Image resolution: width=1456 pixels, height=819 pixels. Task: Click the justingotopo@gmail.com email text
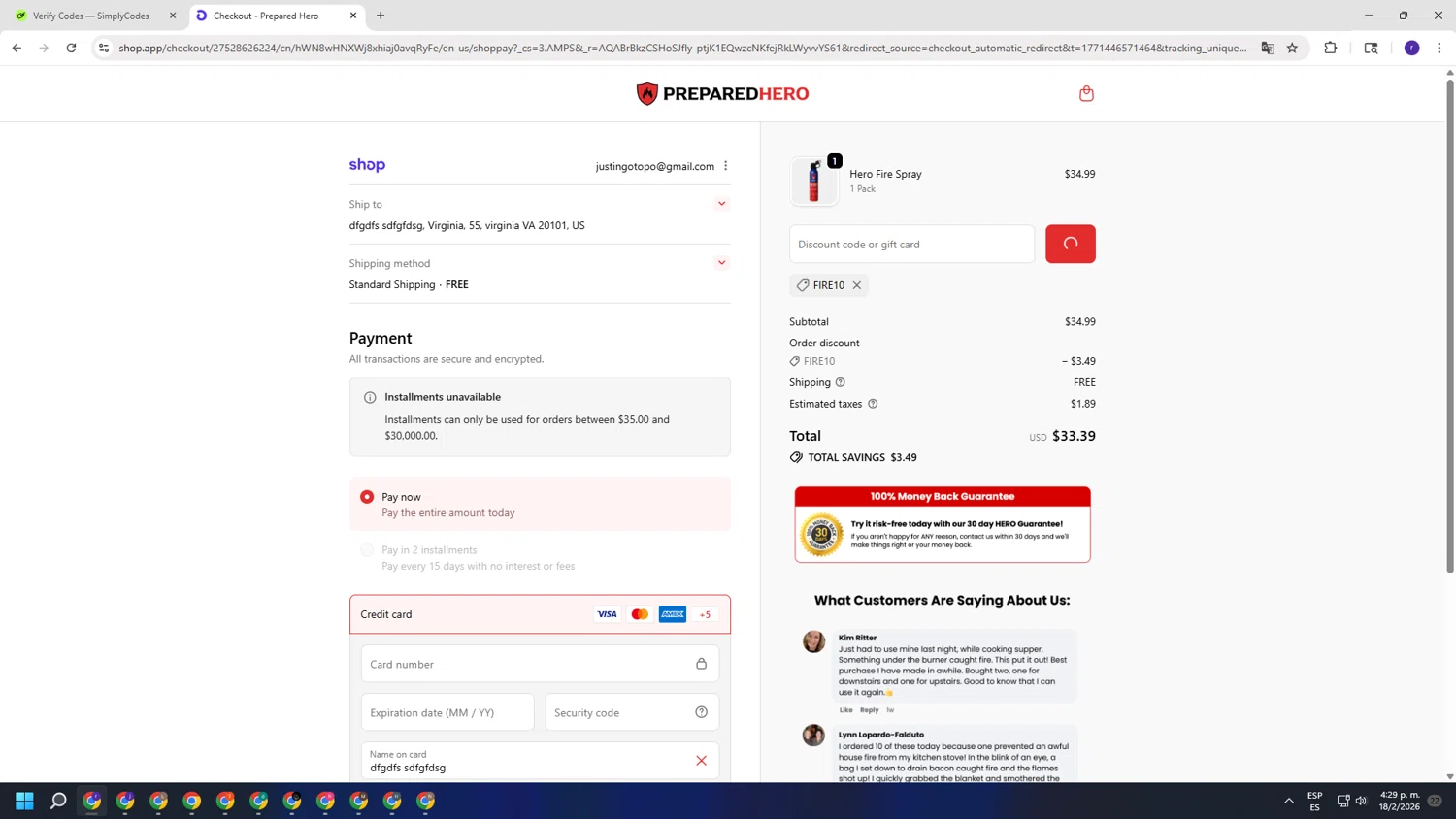[655, 166]
